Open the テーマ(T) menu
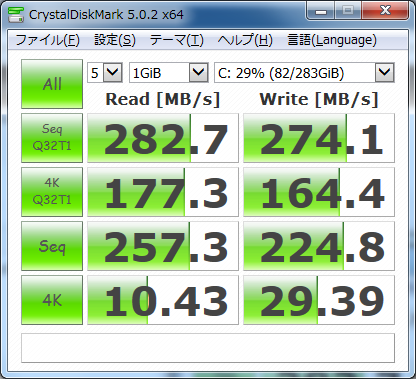The width and height of the screenshot is (416, 379). (176, 40)
